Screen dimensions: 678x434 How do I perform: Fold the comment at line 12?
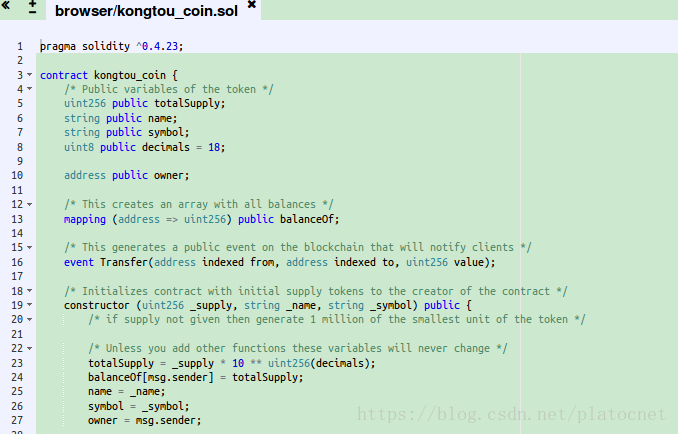(29, 204)
